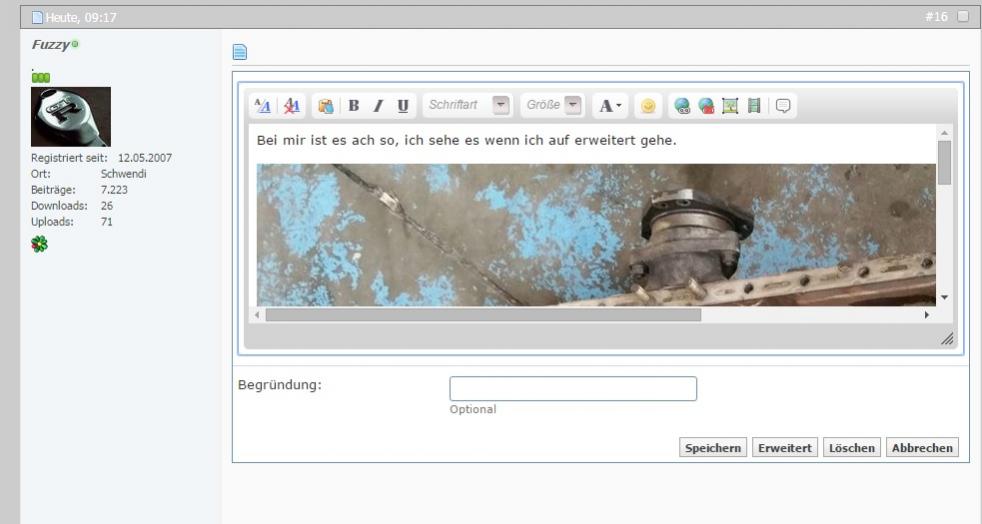The height and width of the screenshot is (524, 982).
Task: Switch editor source mode icon
Action: [x=262, y=105]
